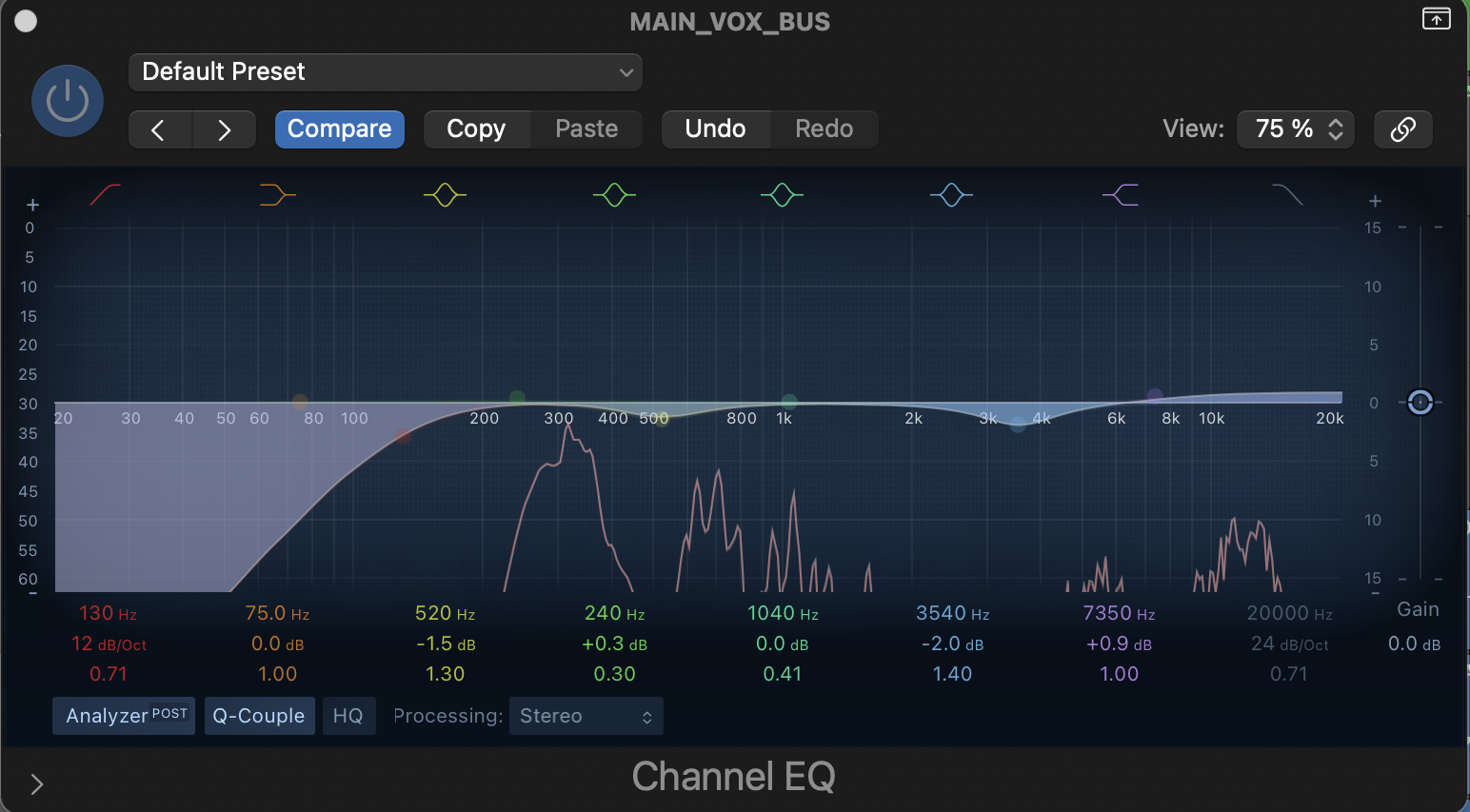The height and width of the screenshot is (812, 1470).
Task: Select the red high-pass filter band icon
Action: (x=105, y=195)
